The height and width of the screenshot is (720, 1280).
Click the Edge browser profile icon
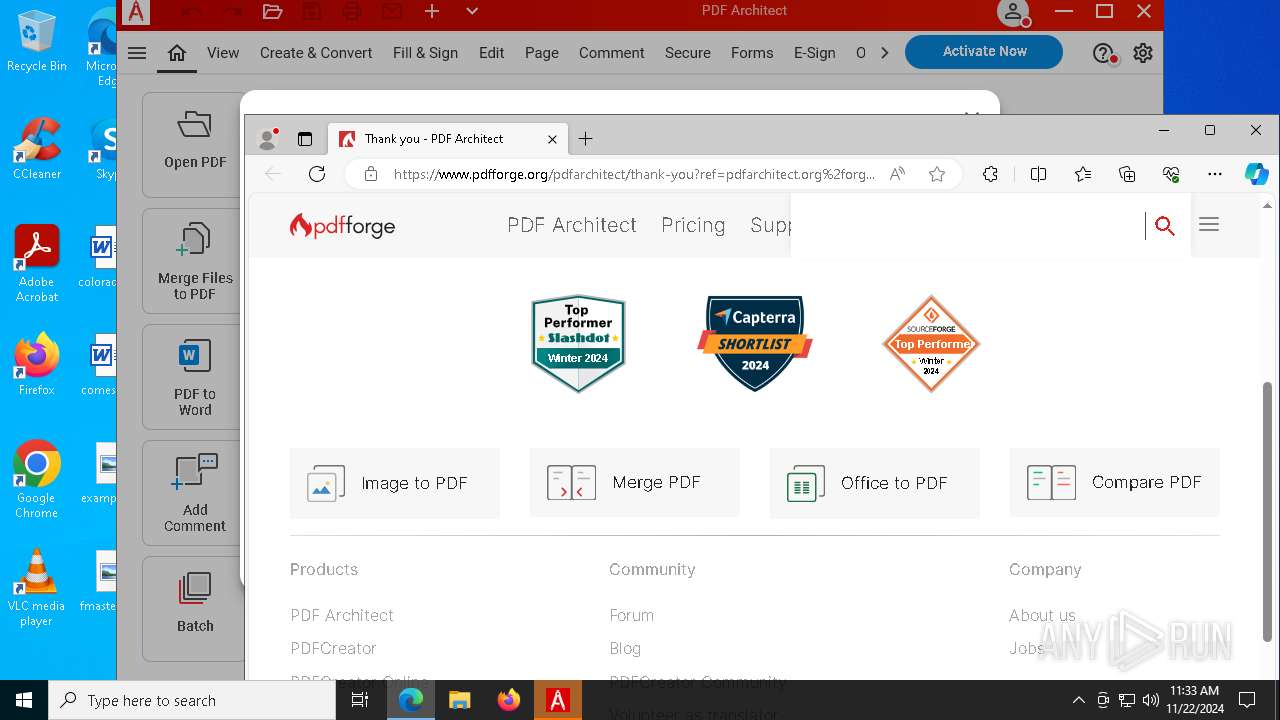(x=267, y=139)
